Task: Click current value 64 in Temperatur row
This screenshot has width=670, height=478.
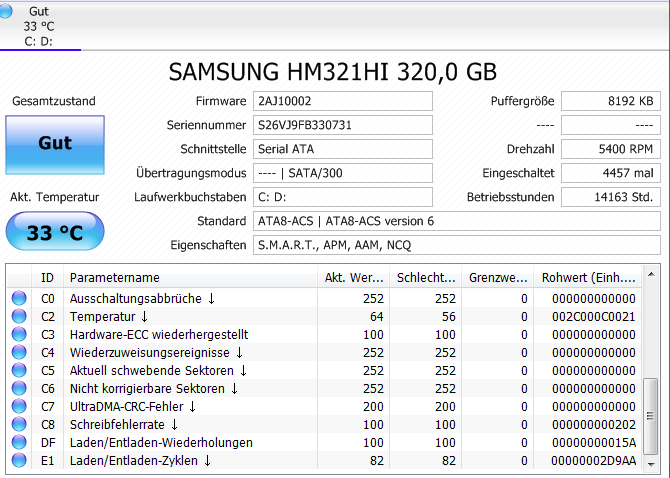Action: tap(376, 317)
